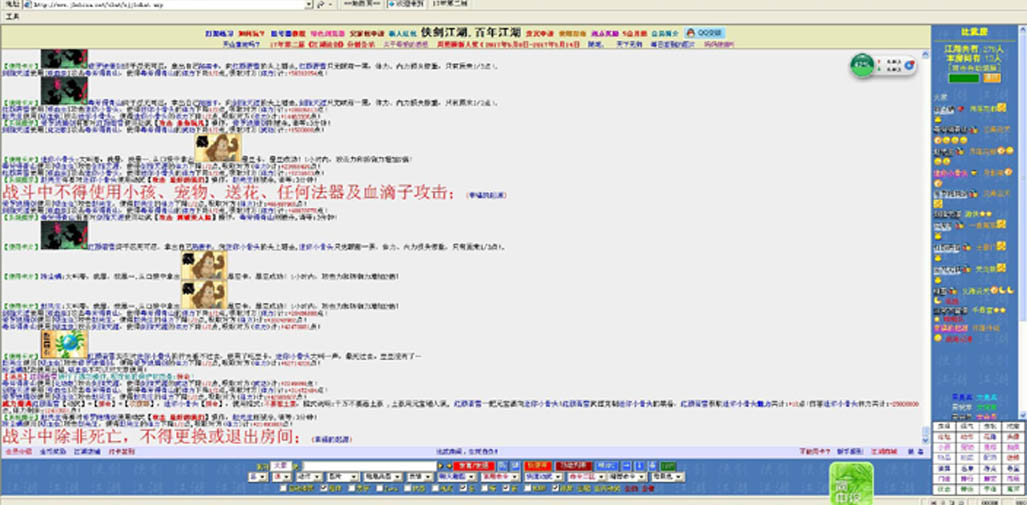Tick the leftmost checkbox in bottom options row
Screen dimensions: 1027x505
[284, 488]
